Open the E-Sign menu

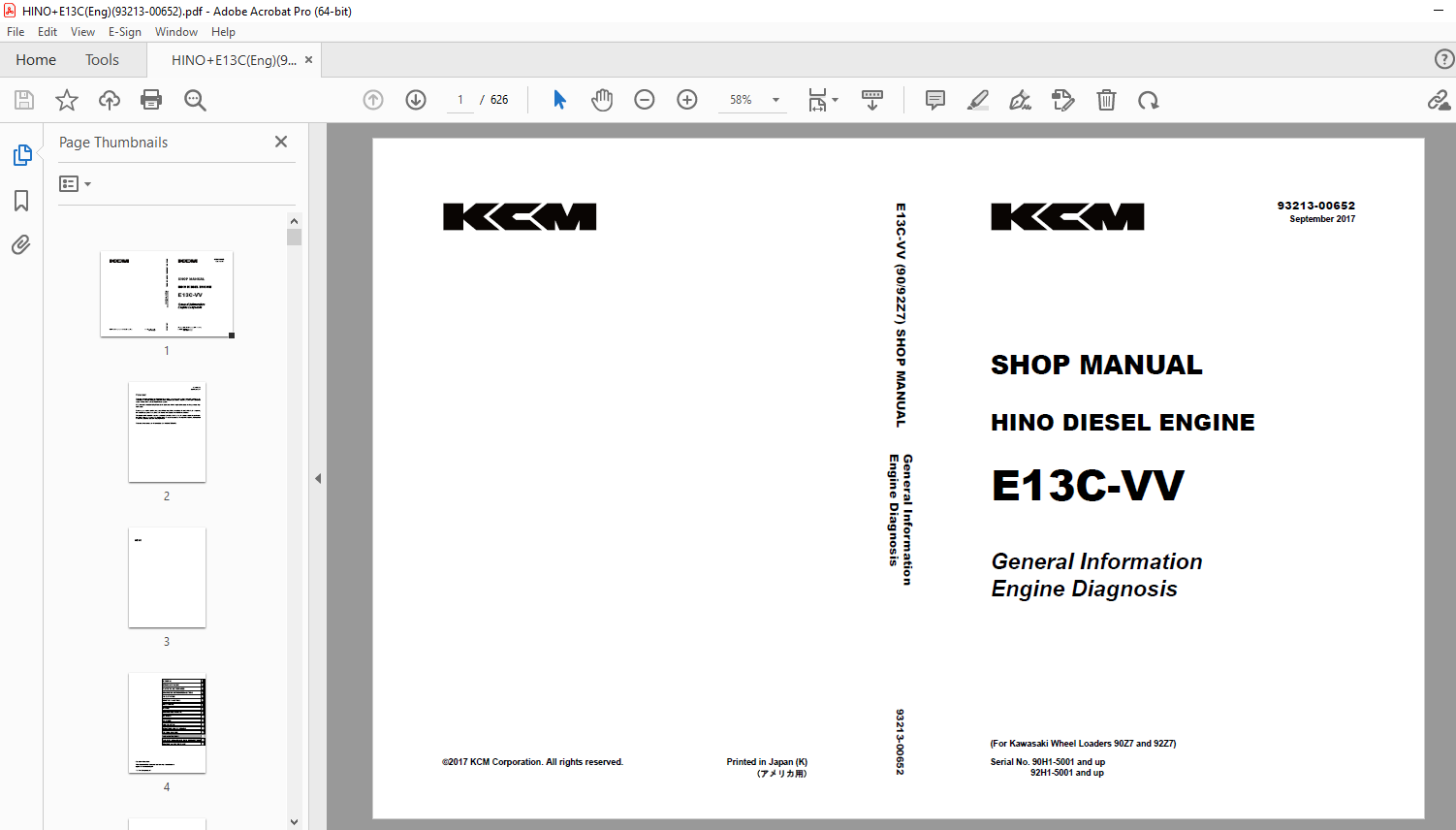point(125,32)
